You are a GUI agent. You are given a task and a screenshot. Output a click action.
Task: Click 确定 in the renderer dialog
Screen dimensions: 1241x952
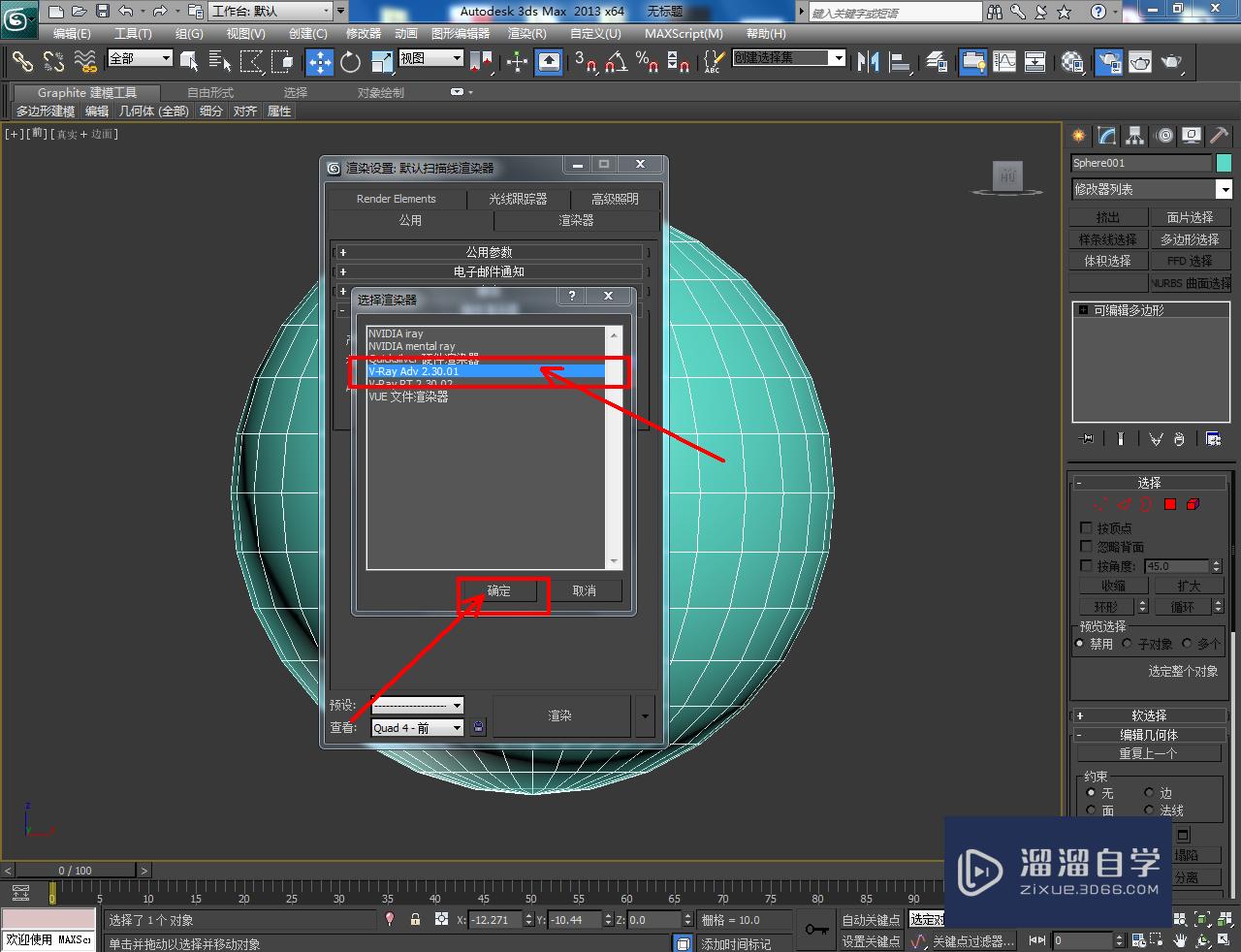click(x=498, y=590)
